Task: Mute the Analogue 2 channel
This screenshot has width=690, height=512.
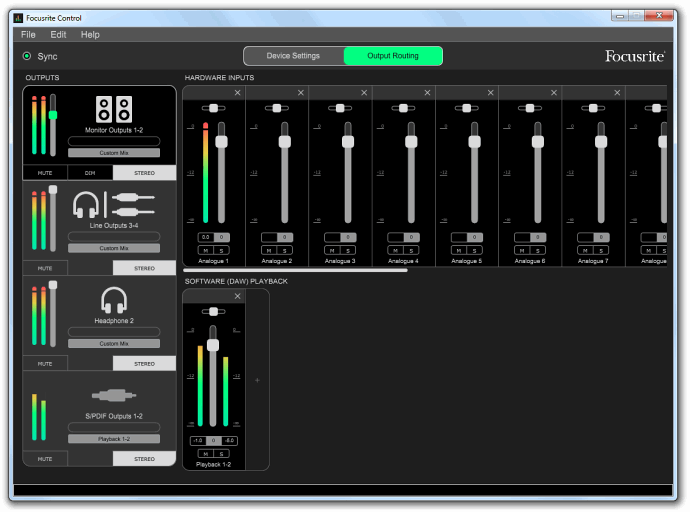Action: (x=269, y=251)
